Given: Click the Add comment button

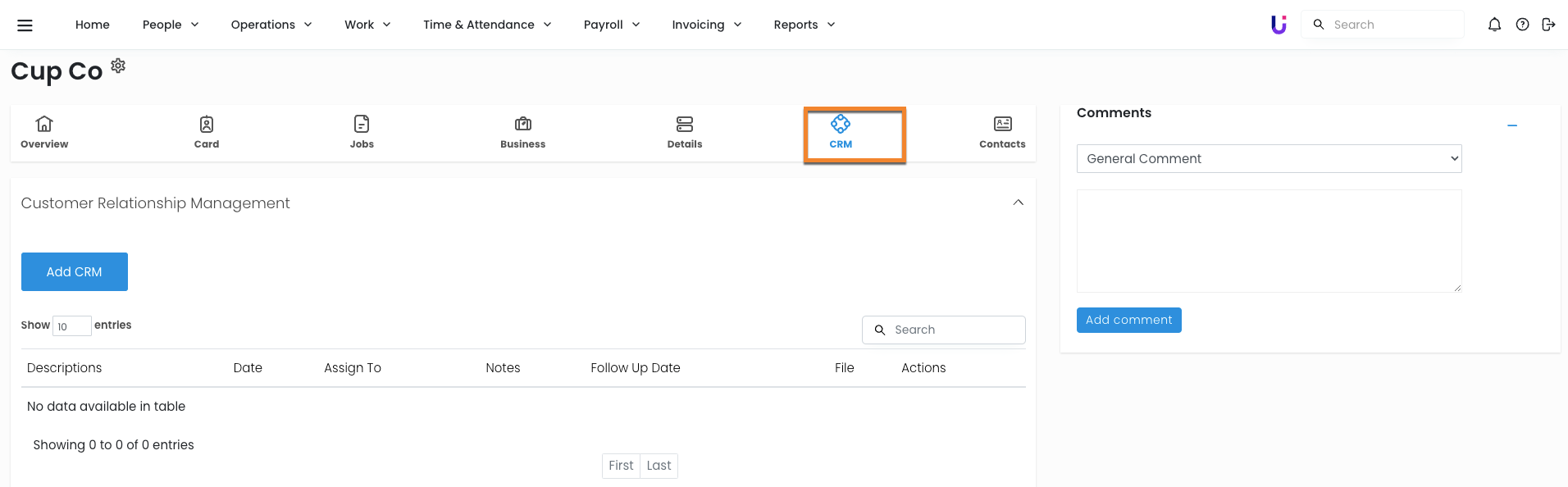Looking at the screenshot, I should pyautogui.click(x=1128, y=320).
